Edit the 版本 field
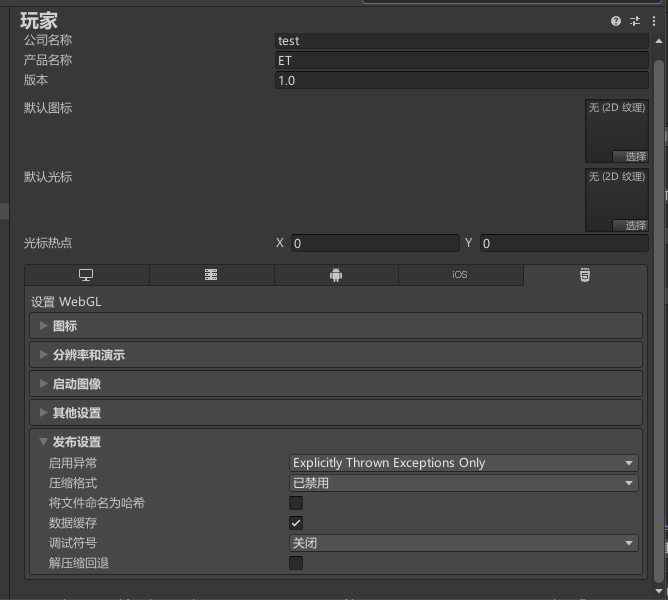The height and width of the screenshot is (600, 668). click(x=462, y=81)
